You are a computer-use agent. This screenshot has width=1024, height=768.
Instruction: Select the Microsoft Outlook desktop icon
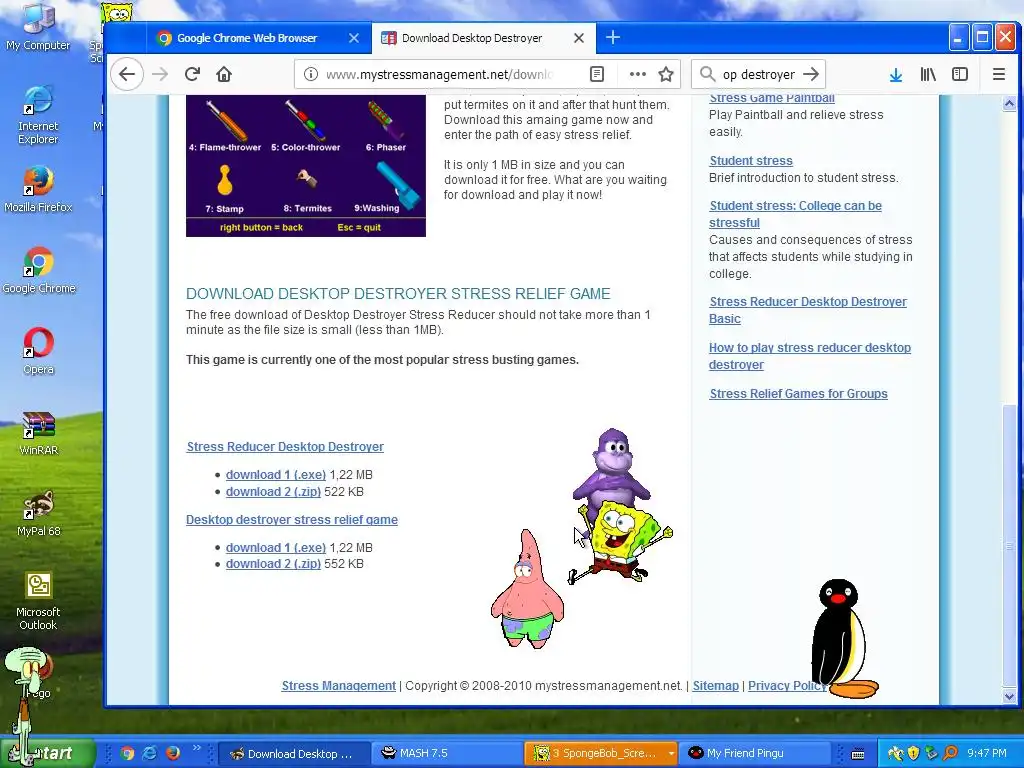tap(38, 601)
